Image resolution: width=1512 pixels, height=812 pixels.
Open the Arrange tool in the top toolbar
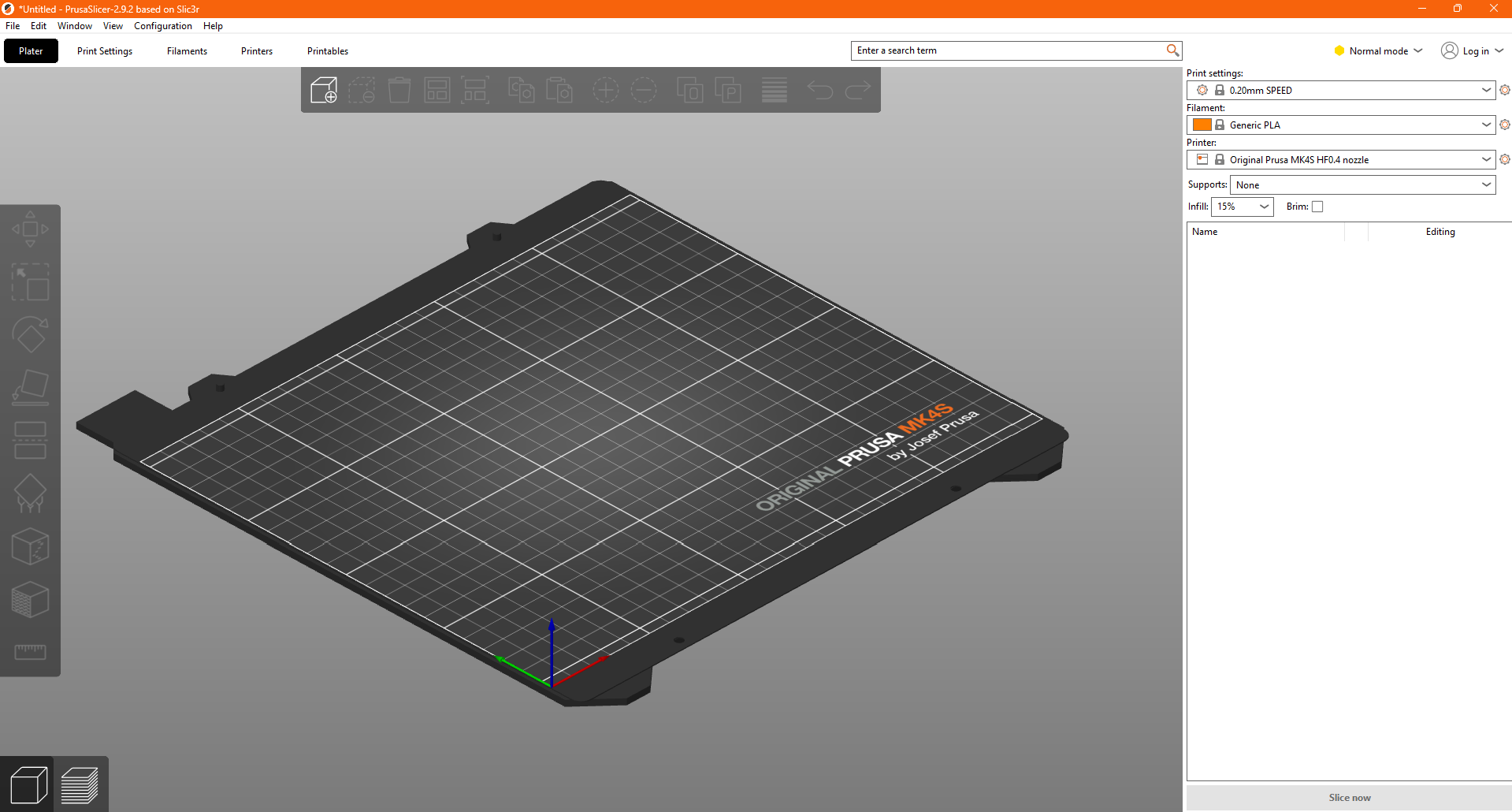tap(437, 90)
